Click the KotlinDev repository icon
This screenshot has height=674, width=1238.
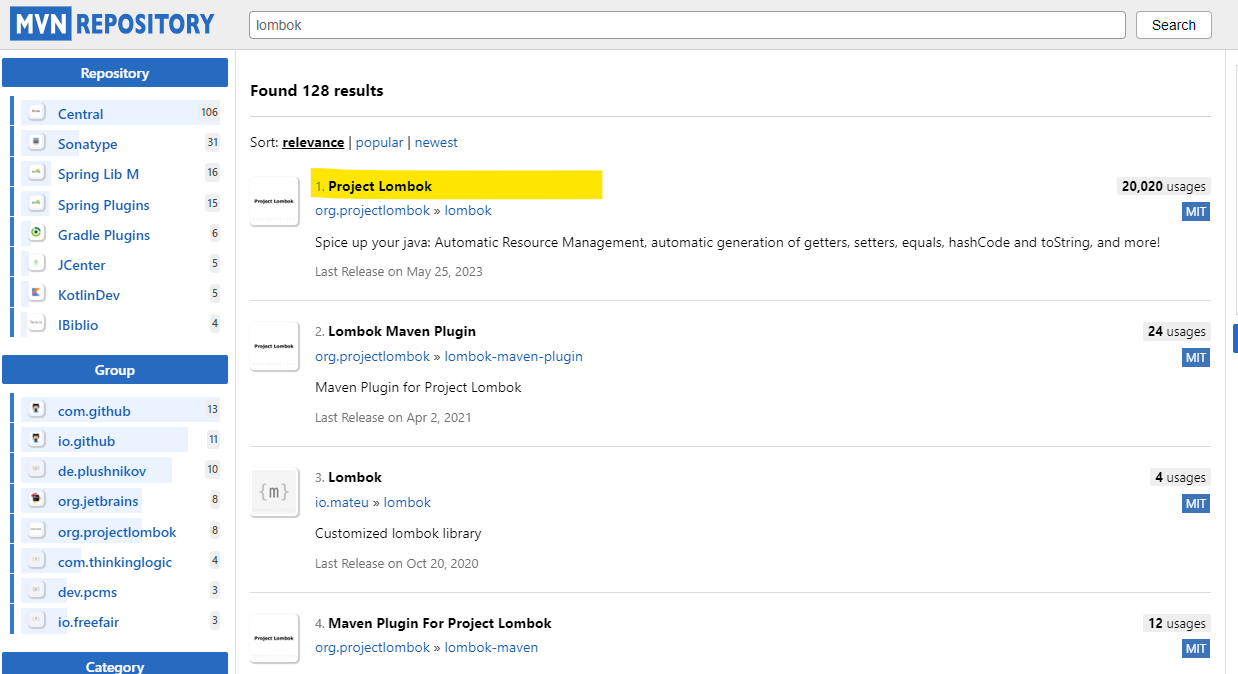coord(36,294)
